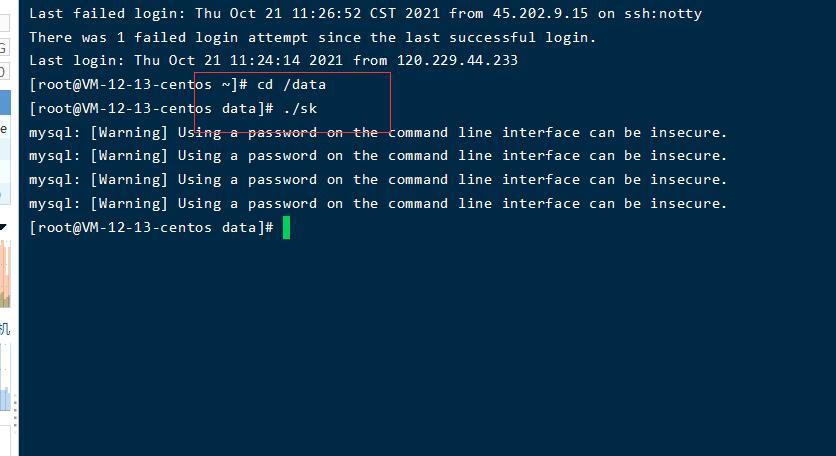Image resolution: width=836 pixels, height=456 pixels.
Task: Click the first mysql warning line
Action: tap(378, 132)
